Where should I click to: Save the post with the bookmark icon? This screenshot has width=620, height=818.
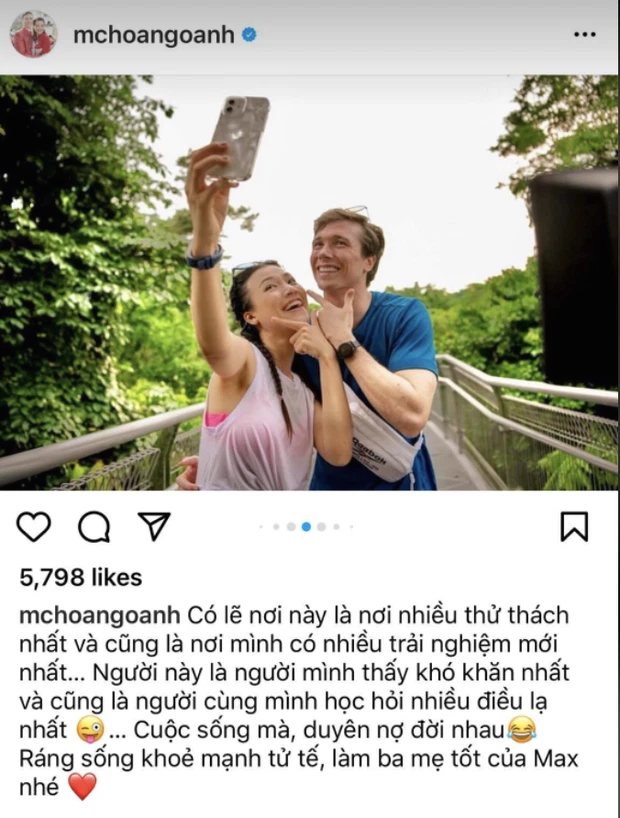coord(574,526)
